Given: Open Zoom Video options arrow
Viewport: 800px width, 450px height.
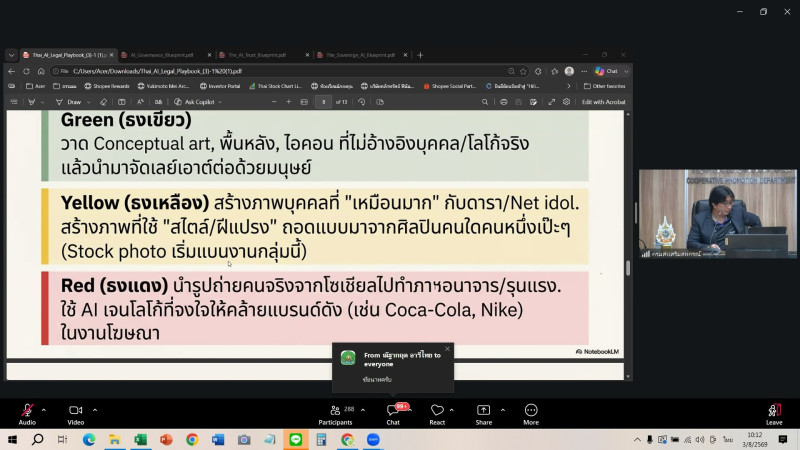Looking at the screenshot, I should click(x=95, y=410).
